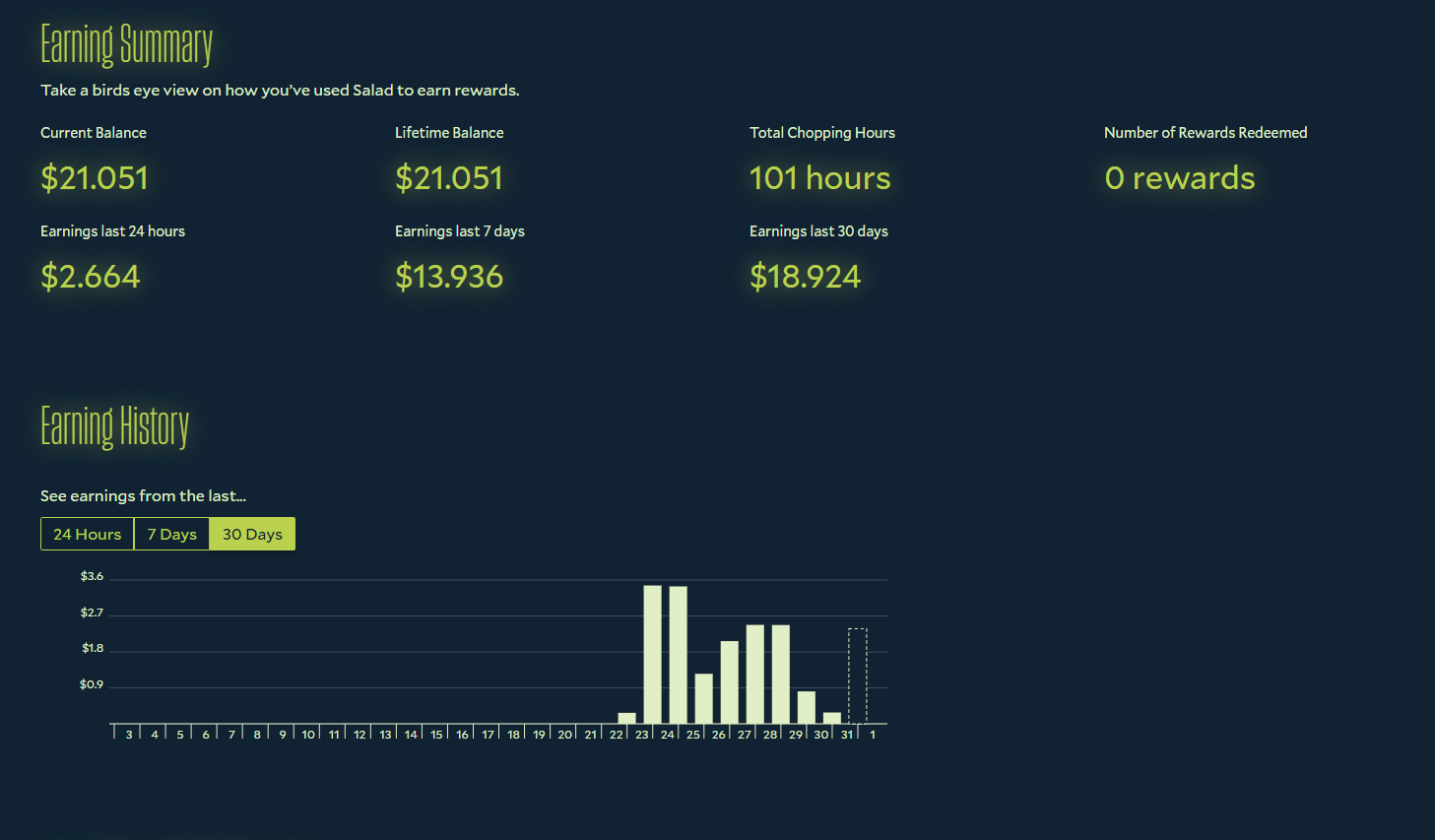Click the $3.6 y-axis label
This screenshot has height=840, width=1435.
click(x=92, y=576)
